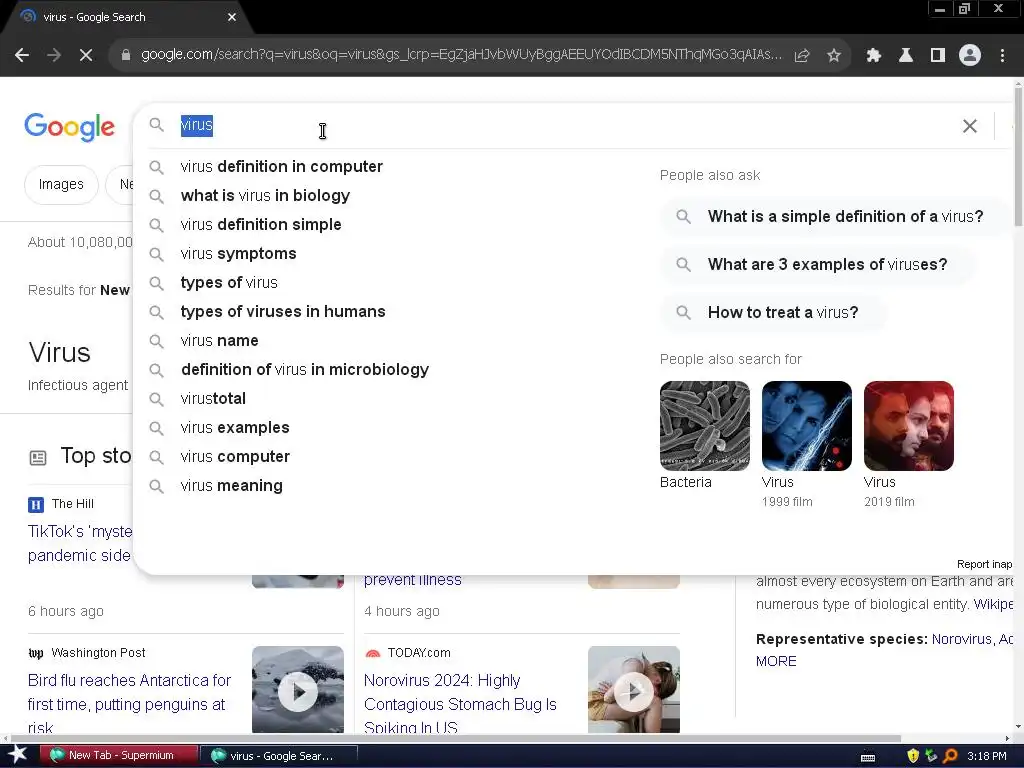Select suggestion types of virus
The image size is (1024, 768).
pyautogui.click(x=229, y=282)
